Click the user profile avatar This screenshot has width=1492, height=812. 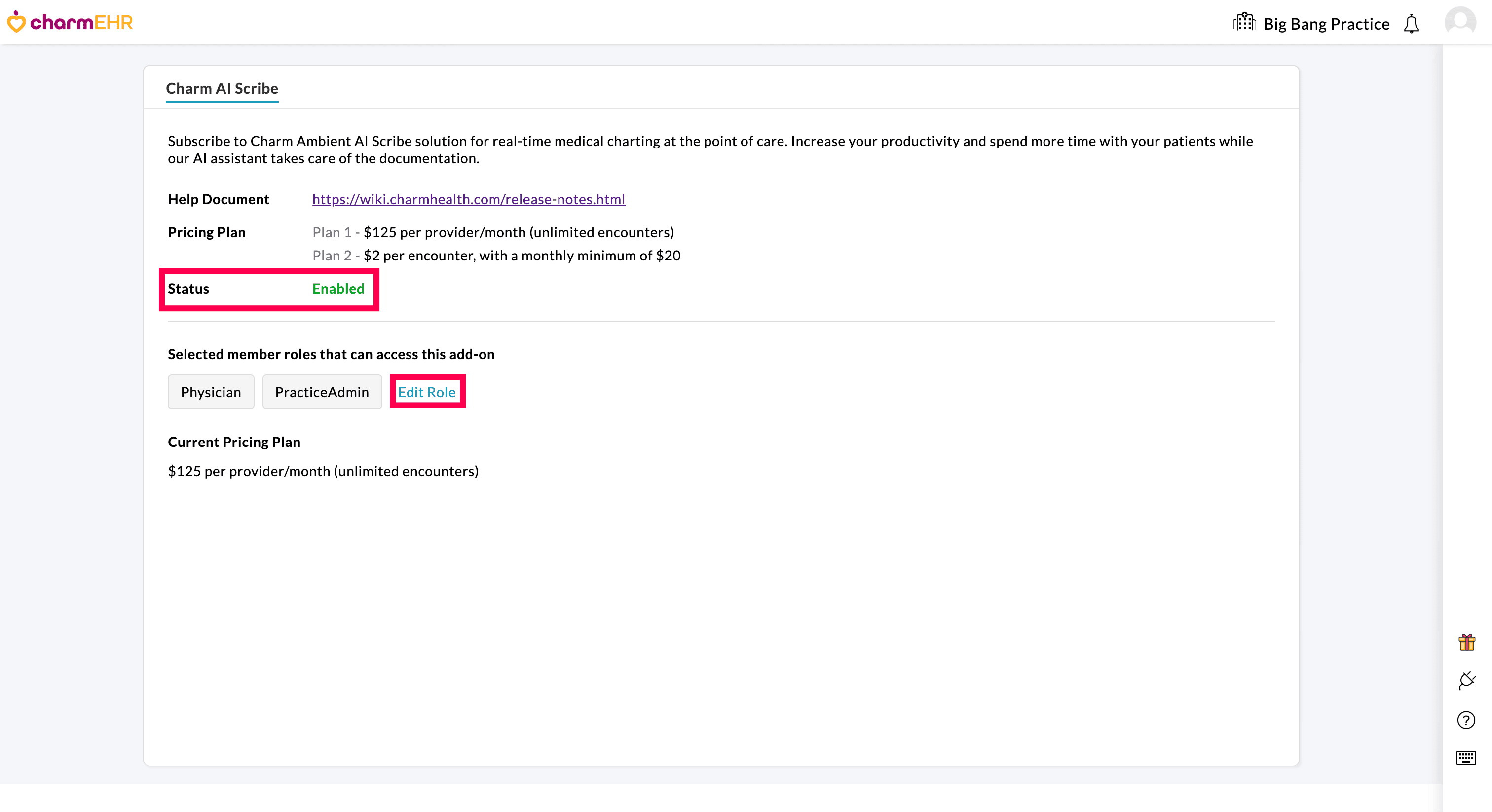(x=1460, y=22)
